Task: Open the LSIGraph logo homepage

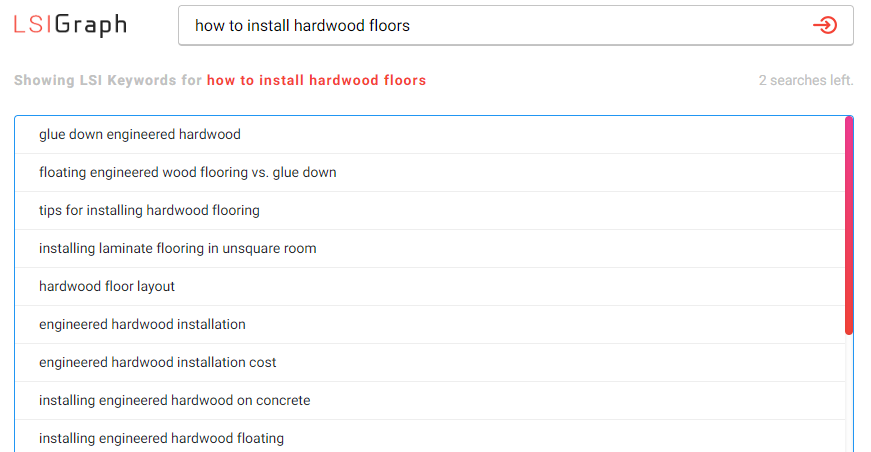Action: click(x=71, y=25)
